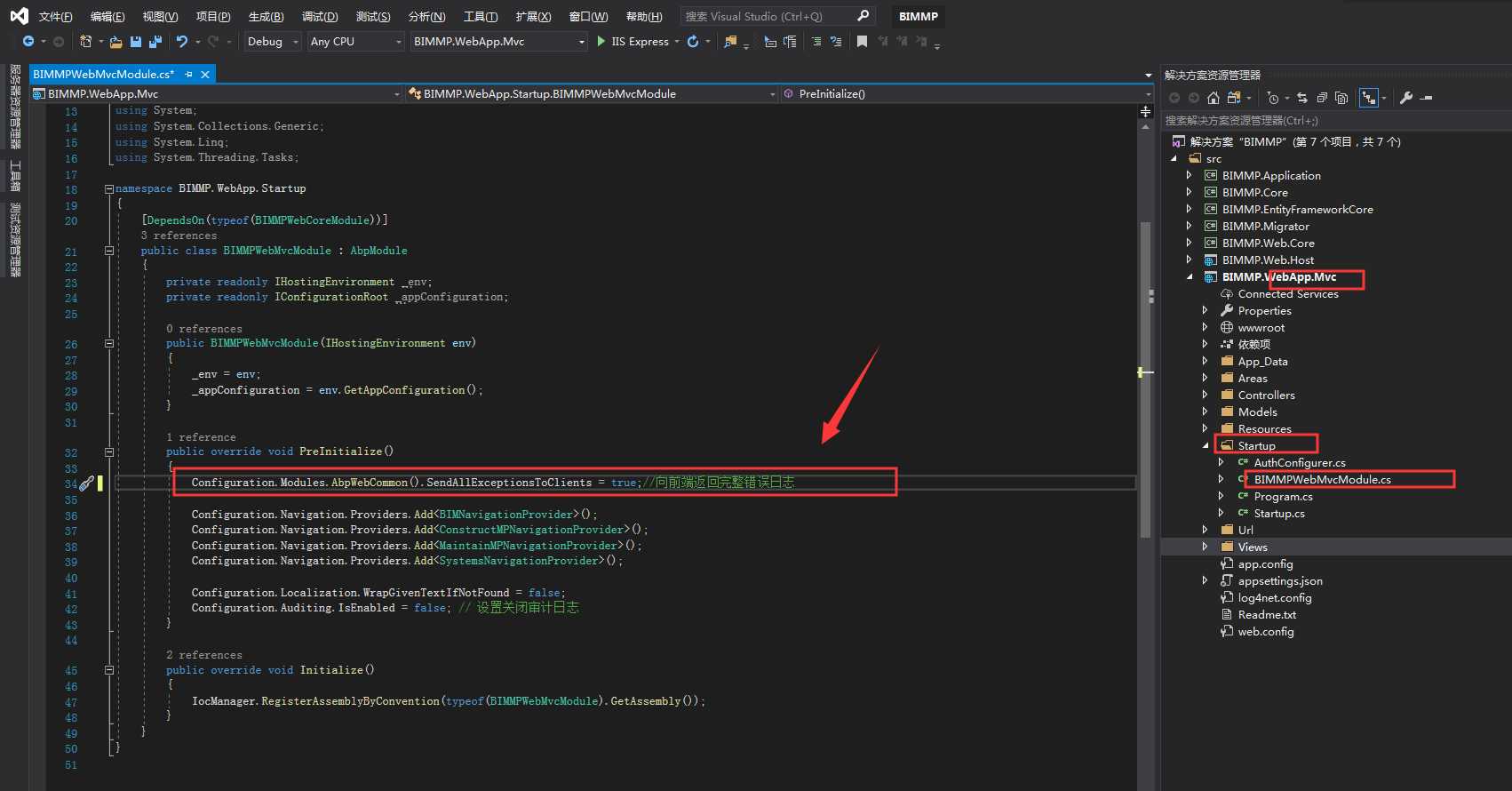Click Collapse All icon in Solution Explorer
Viewport: 1512px width, 791px height.
click(x=1322, y=98)
